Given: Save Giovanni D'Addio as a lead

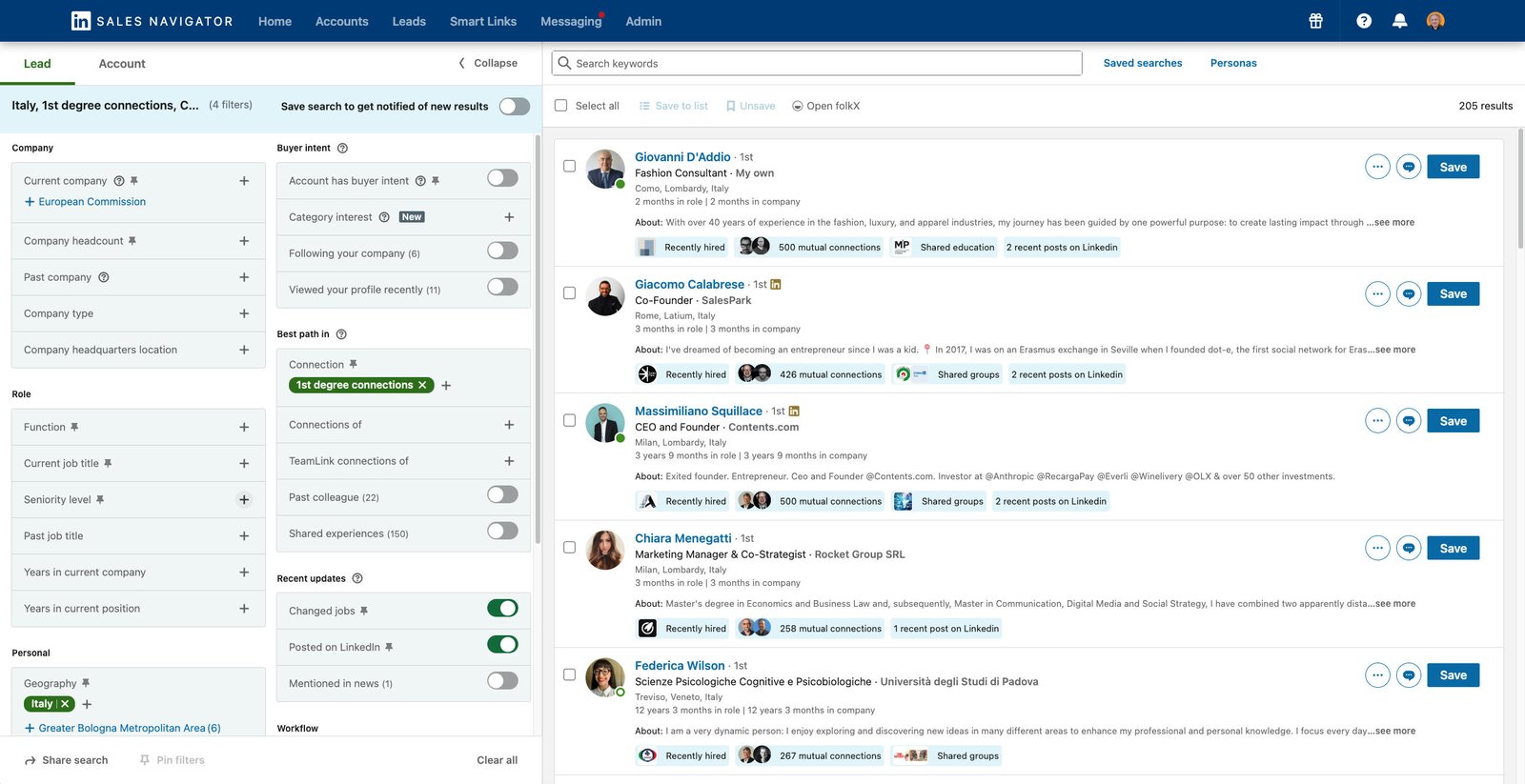Looking at the screenshot, I should click(x=1453, y=167).
